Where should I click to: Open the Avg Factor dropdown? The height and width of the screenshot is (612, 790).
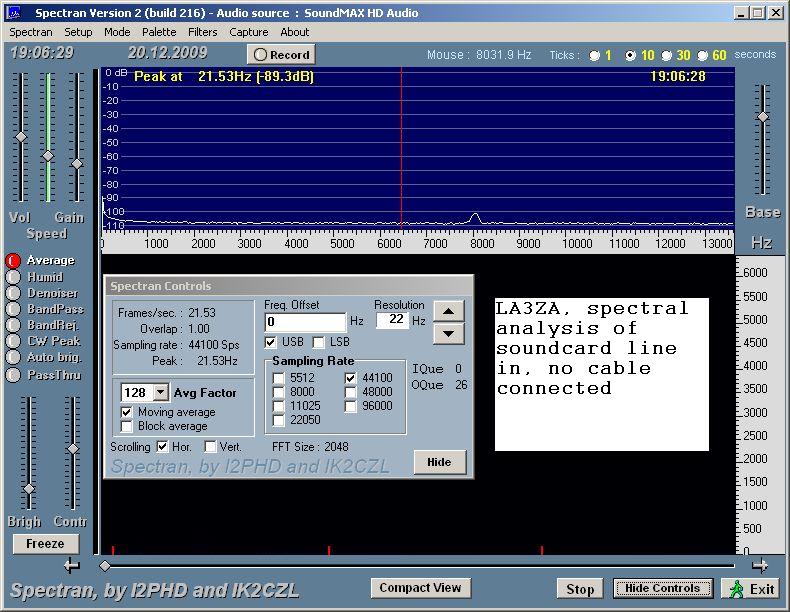click(x=160, y=393)
